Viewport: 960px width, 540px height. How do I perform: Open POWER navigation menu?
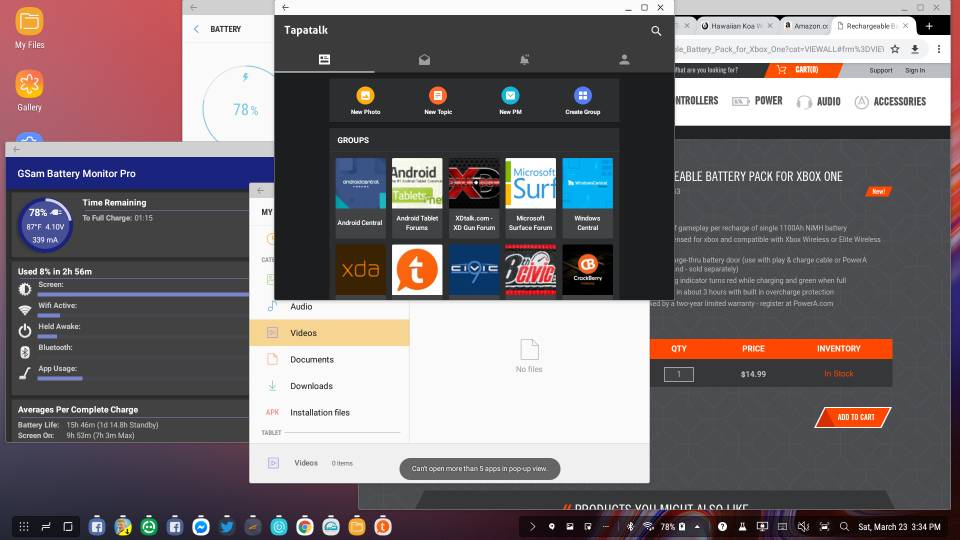757,101
